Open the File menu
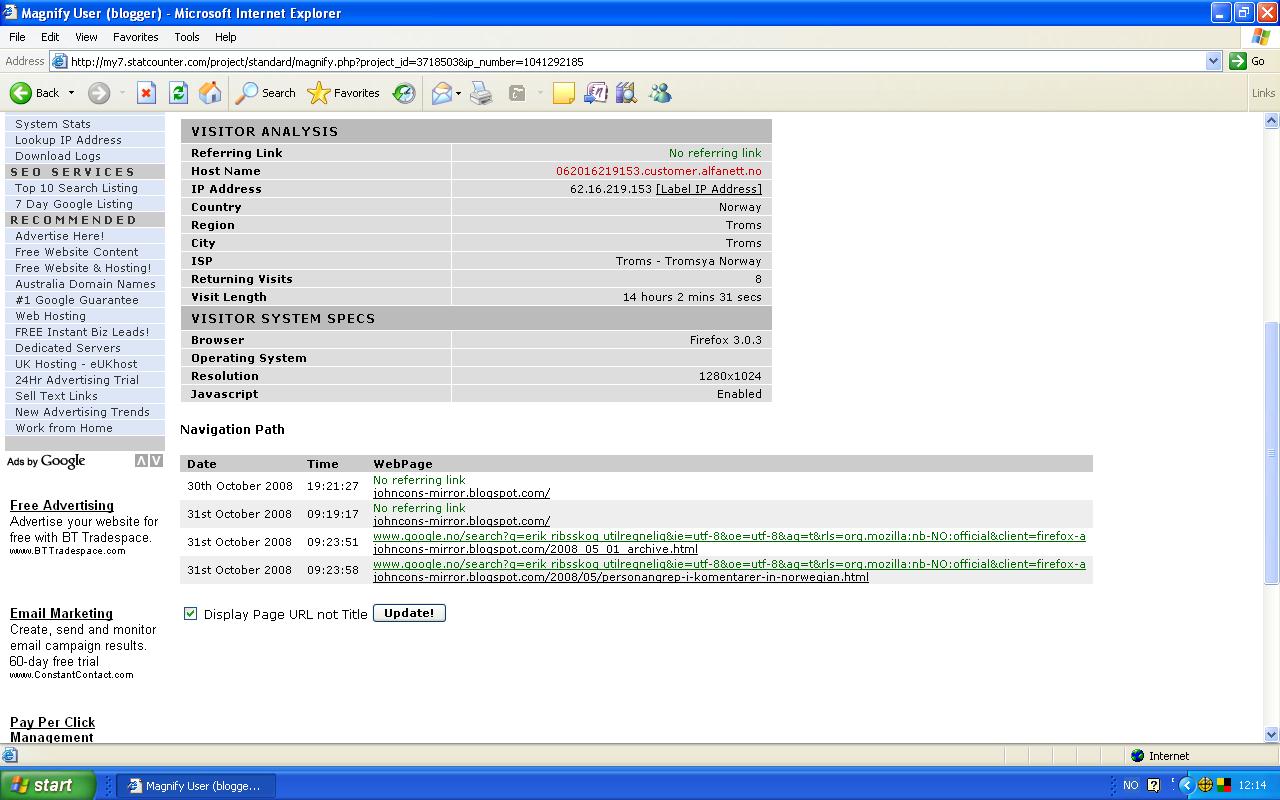 tap(17, 37)
